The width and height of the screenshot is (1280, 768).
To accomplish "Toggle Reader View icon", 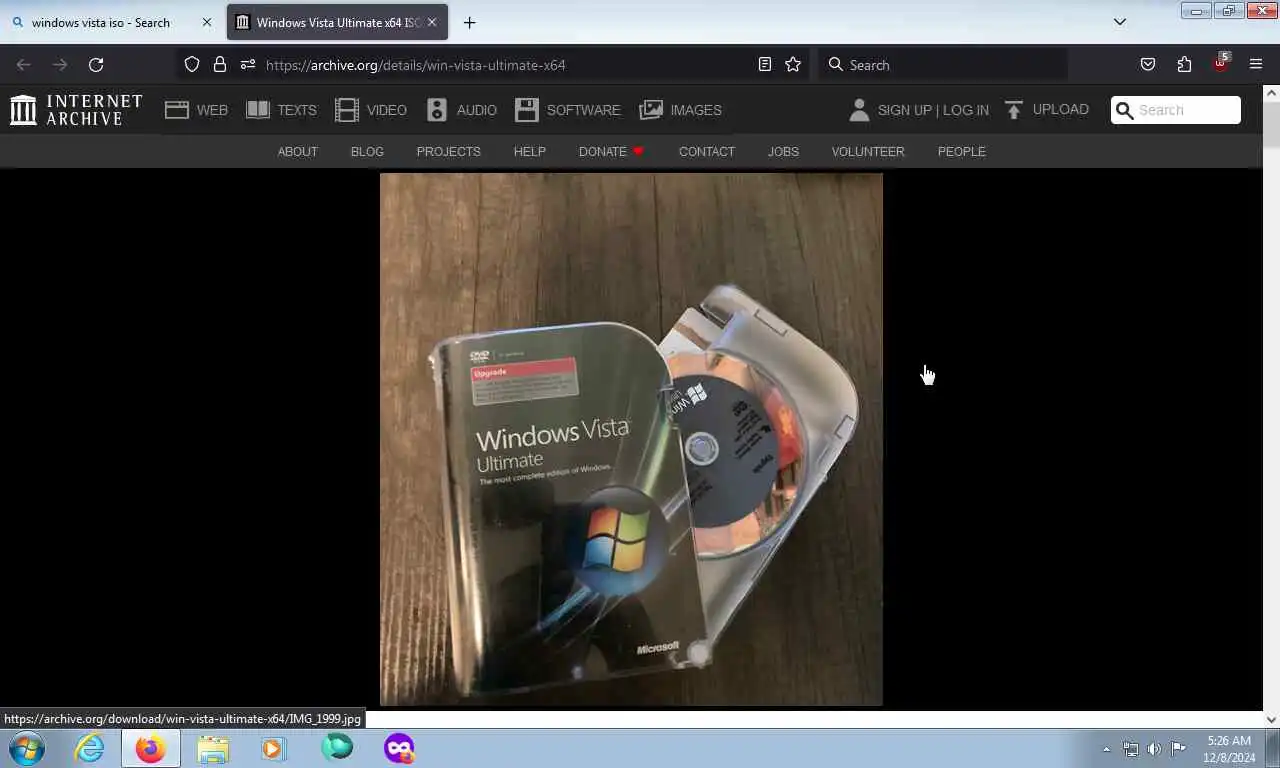I will coord(765,65).
